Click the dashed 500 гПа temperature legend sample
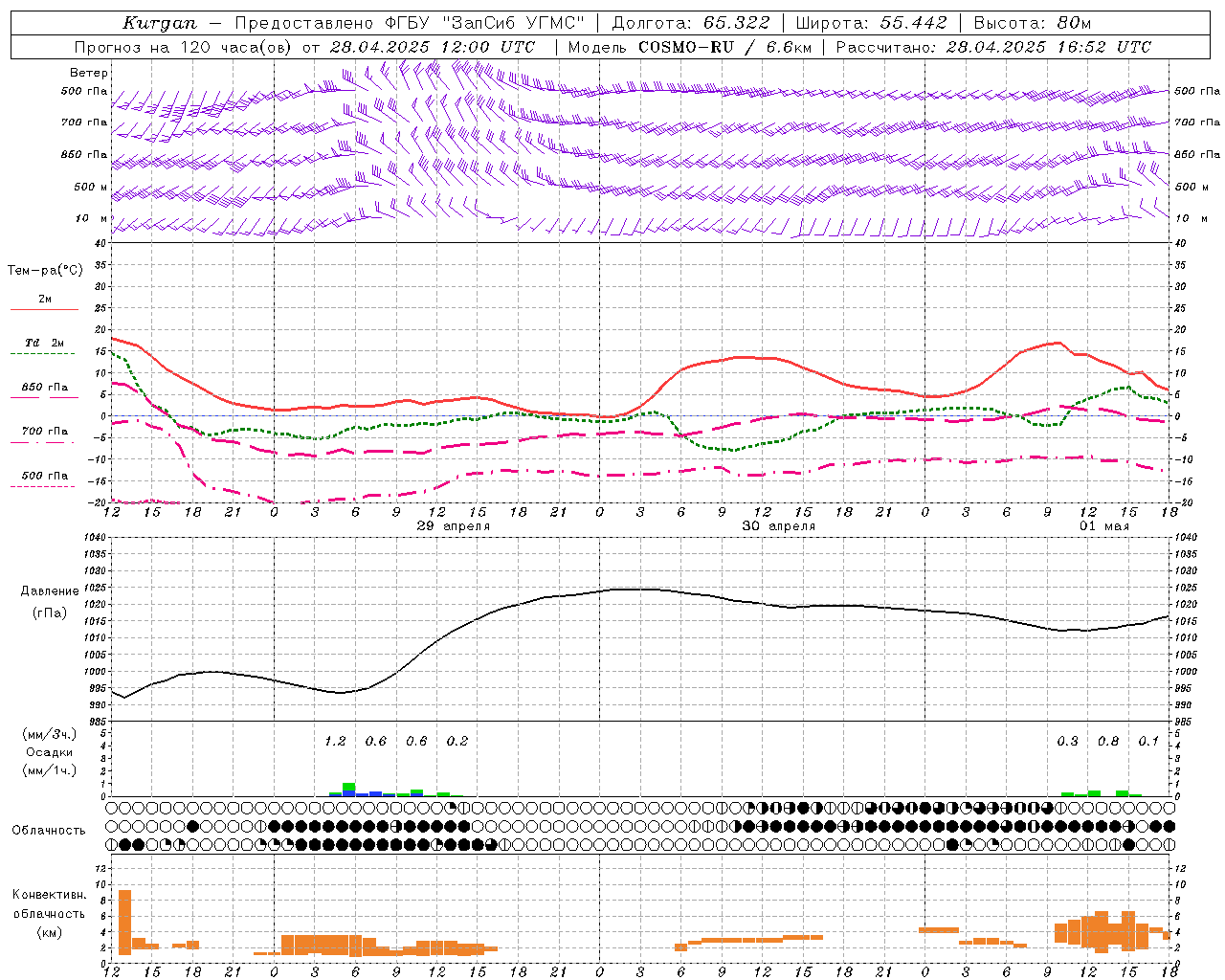 click(42, 486)
